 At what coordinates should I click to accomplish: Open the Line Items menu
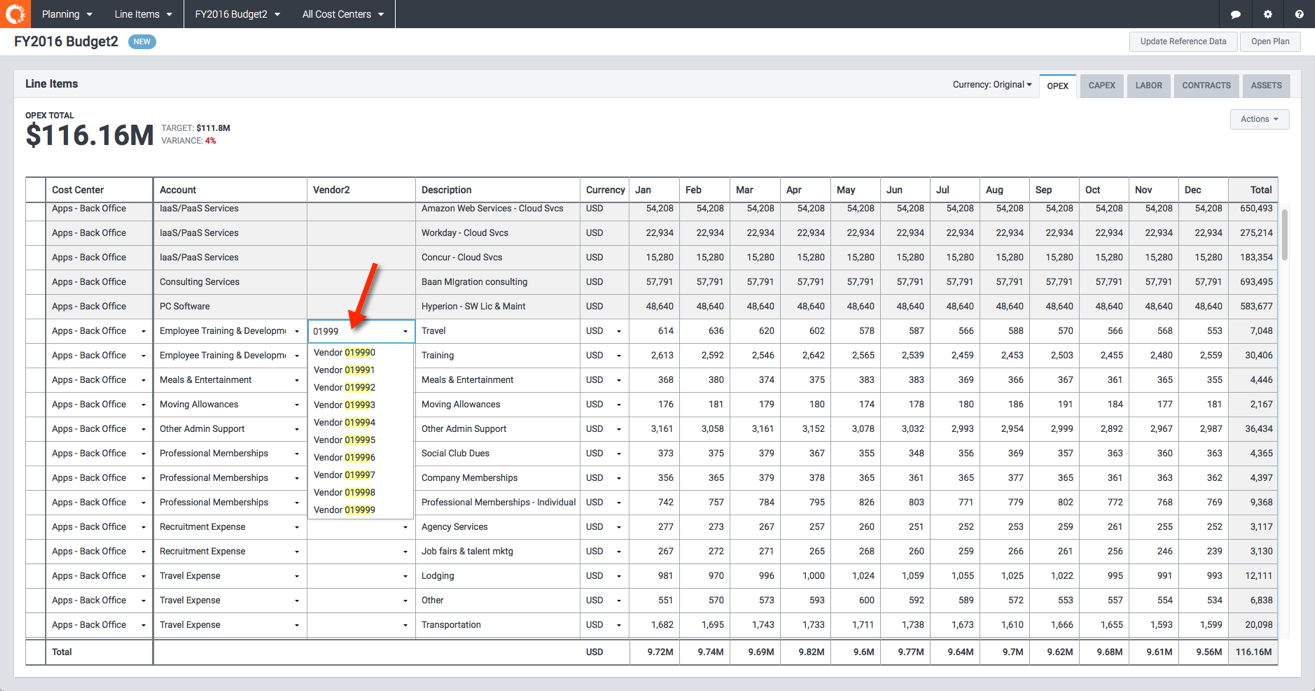pos(143,14)
